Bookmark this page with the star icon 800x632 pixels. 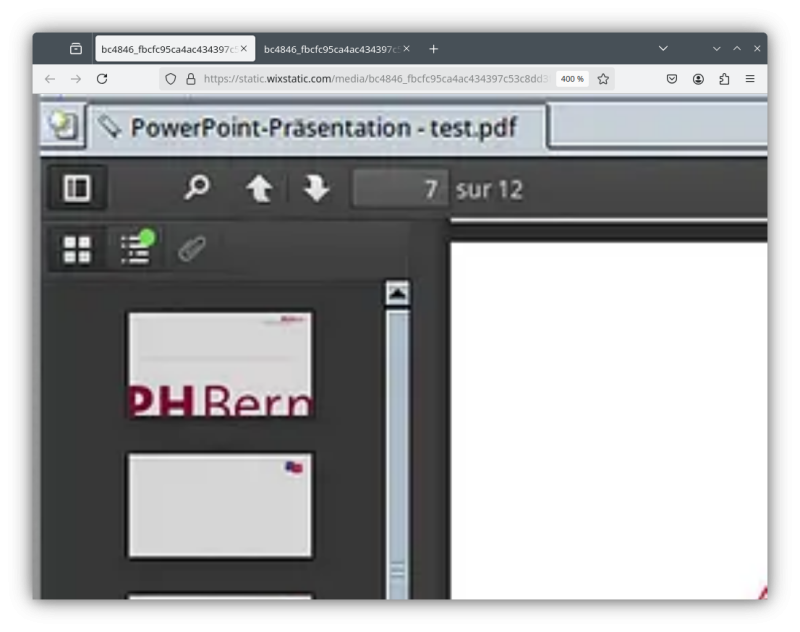(603, 79)
